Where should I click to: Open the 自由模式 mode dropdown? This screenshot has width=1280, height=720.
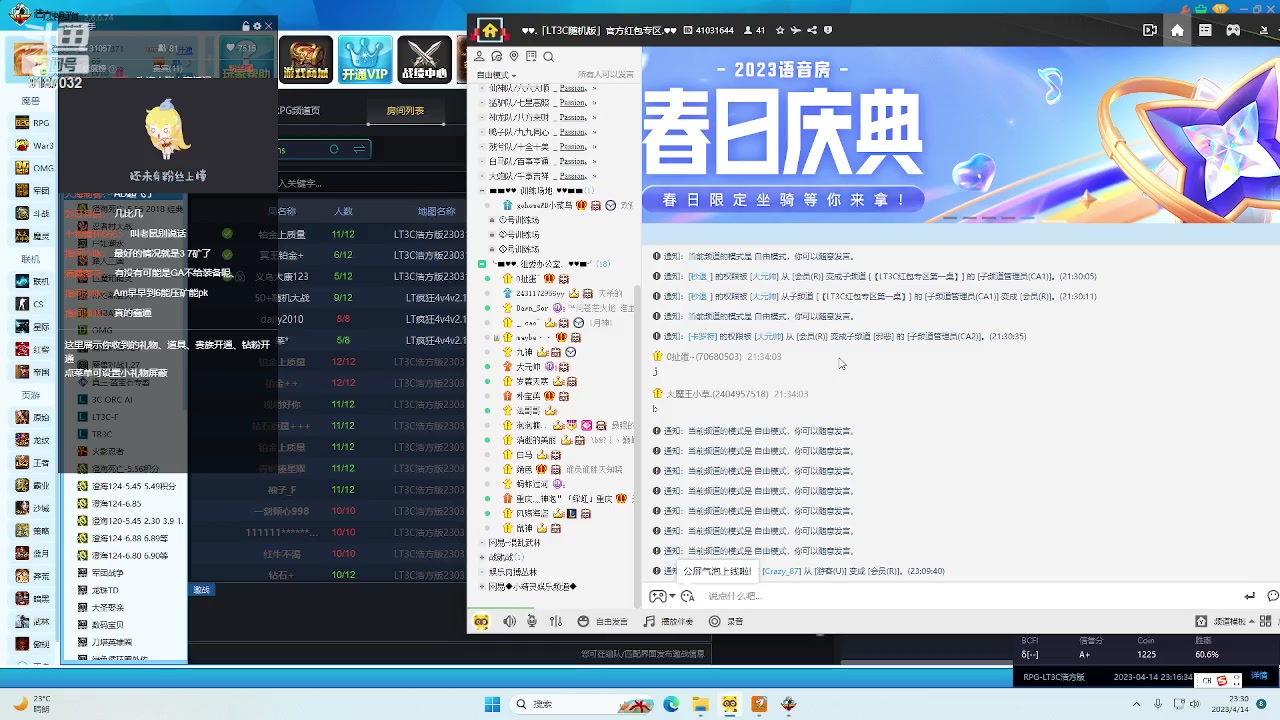click(496, 75)
